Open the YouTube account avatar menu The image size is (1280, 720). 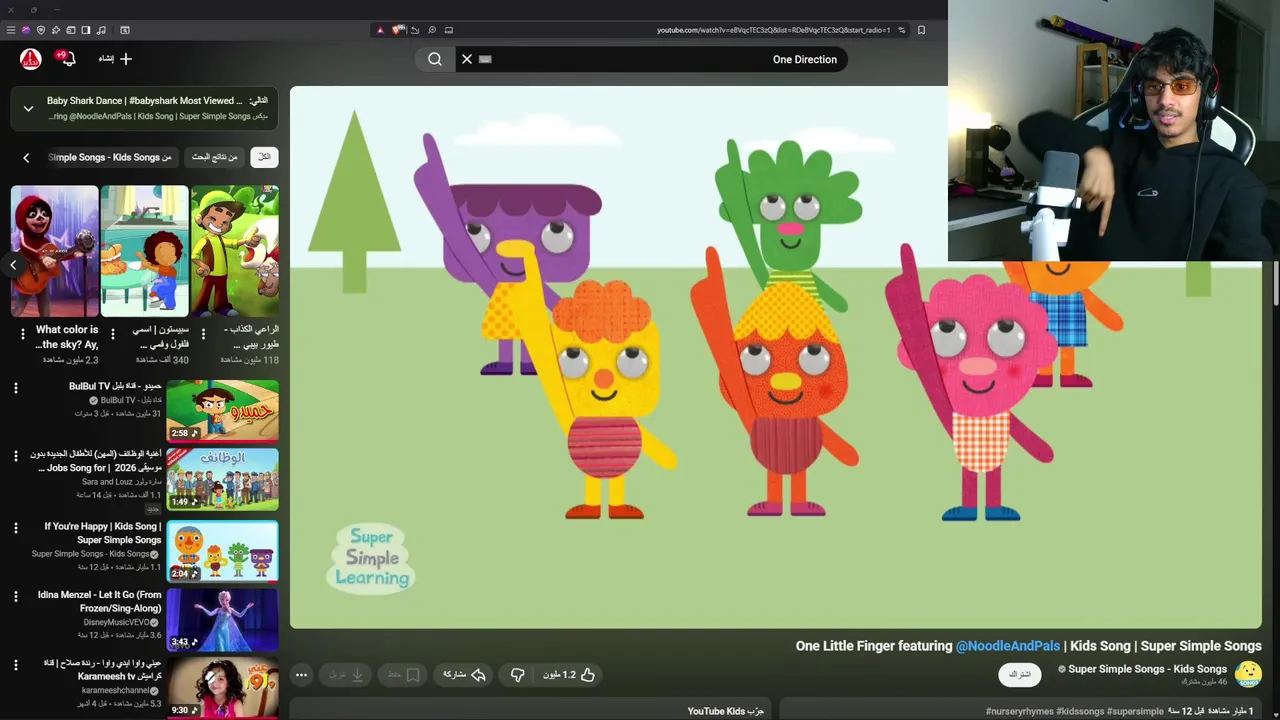point(30,59)
